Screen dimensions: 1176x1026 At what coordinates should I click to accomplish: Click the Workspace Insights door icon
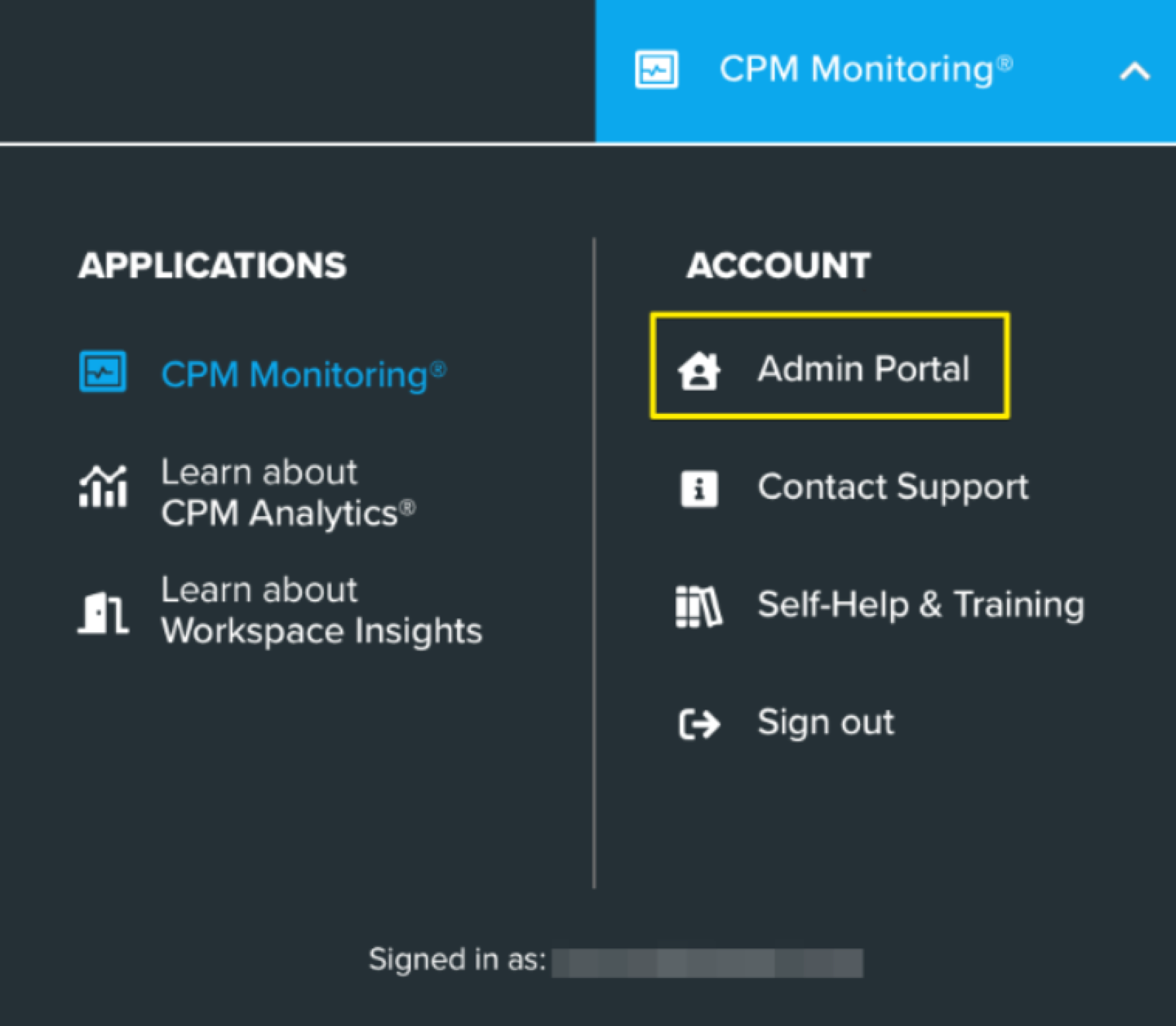[103, 612]
